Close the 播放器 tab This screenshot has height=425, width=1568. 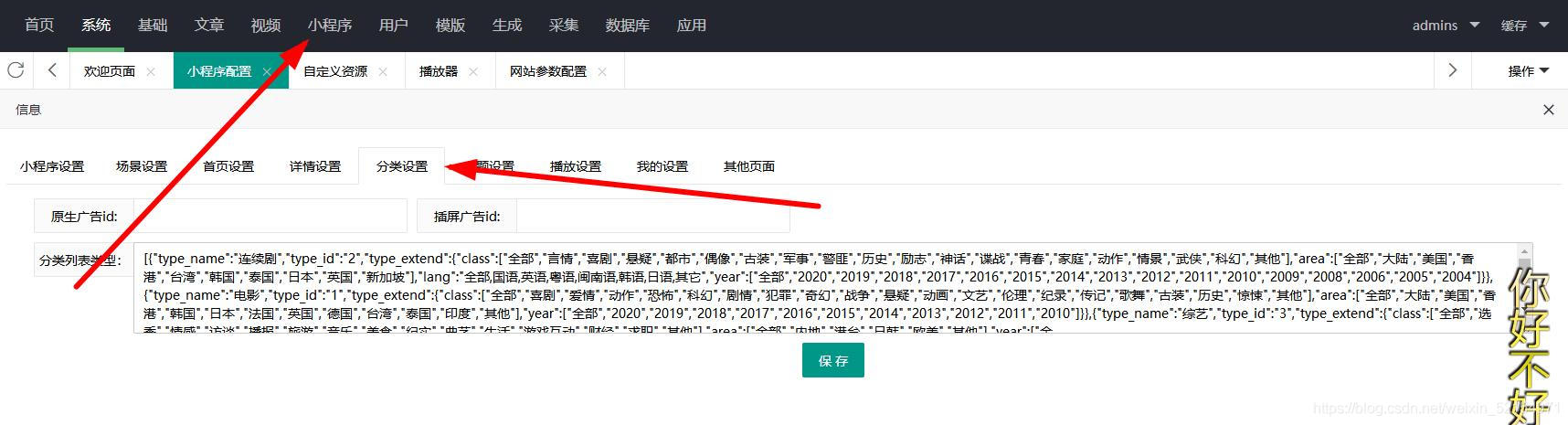[x=473, y=71]
